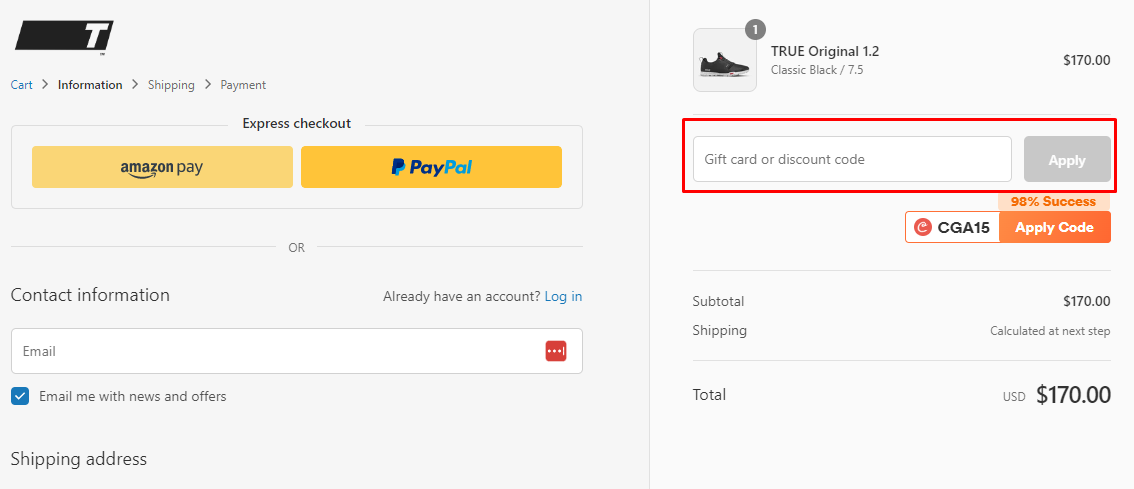
Task: Click the orange Apply Code button
Action: tap(1054, 227)
